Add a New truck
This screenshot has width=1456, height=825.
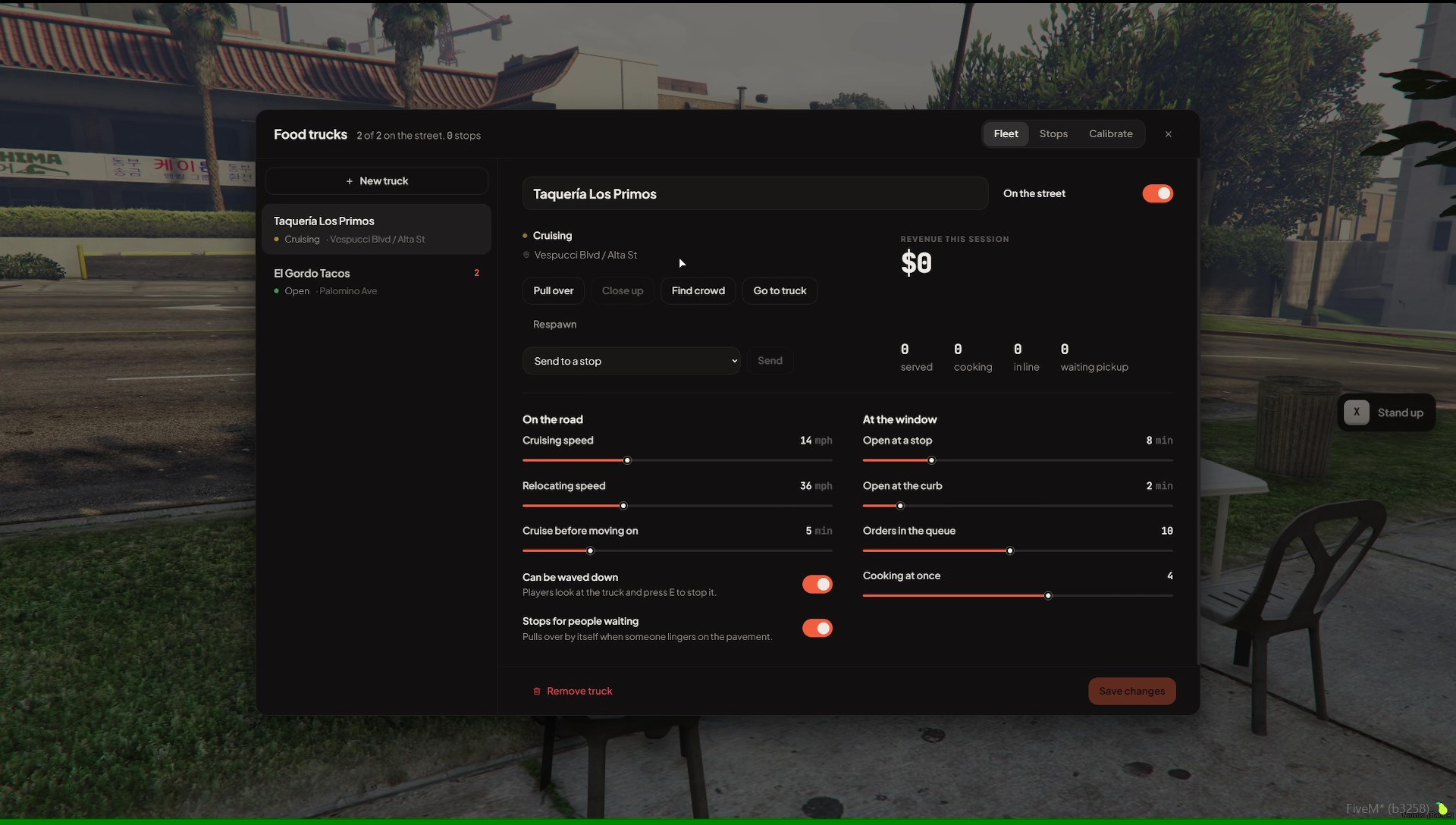(377, 181)
